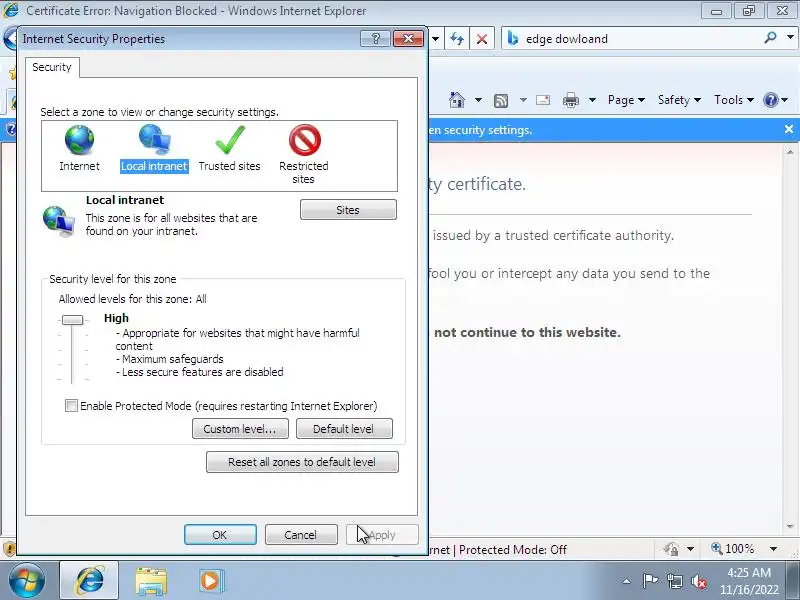
Task: Open the Tools menu
Action: click(x=734, y=100)
